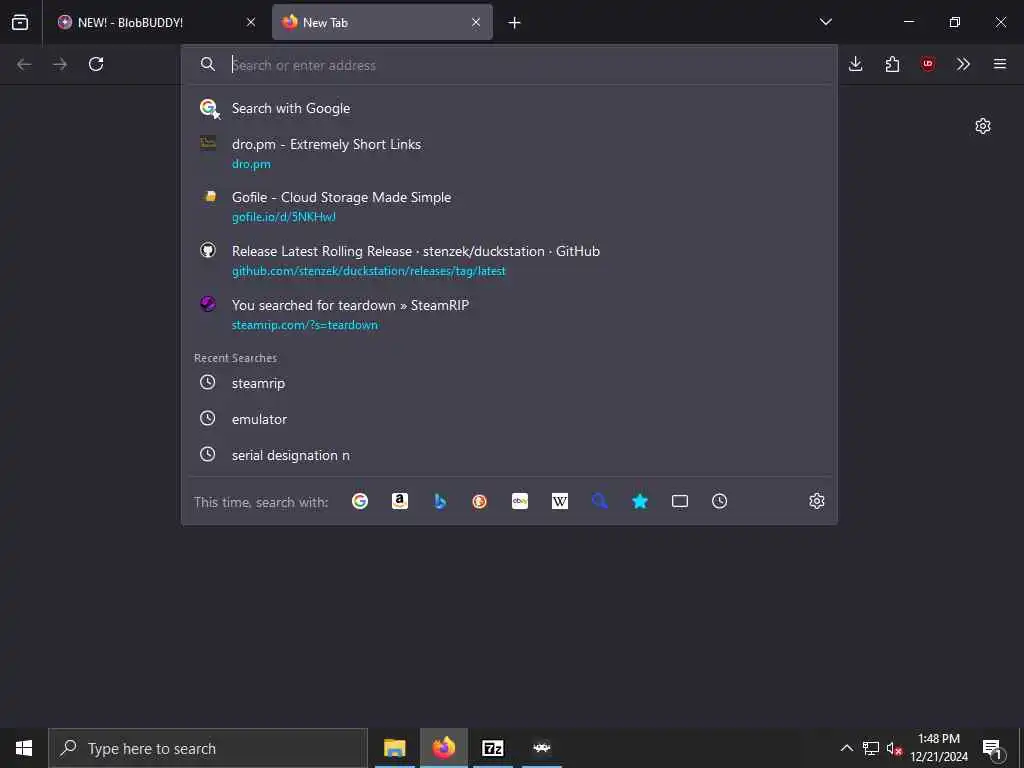Screen dimensions: 1024x768
Task: Search this time with DuckDuckGo icon
Action: (480, 501)
